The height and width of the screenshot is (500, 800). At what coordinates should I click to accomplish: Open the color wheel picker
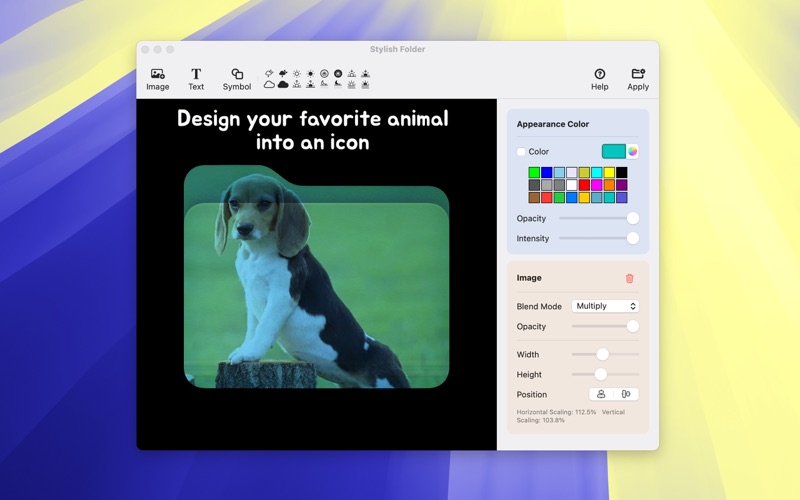point(633,152)
